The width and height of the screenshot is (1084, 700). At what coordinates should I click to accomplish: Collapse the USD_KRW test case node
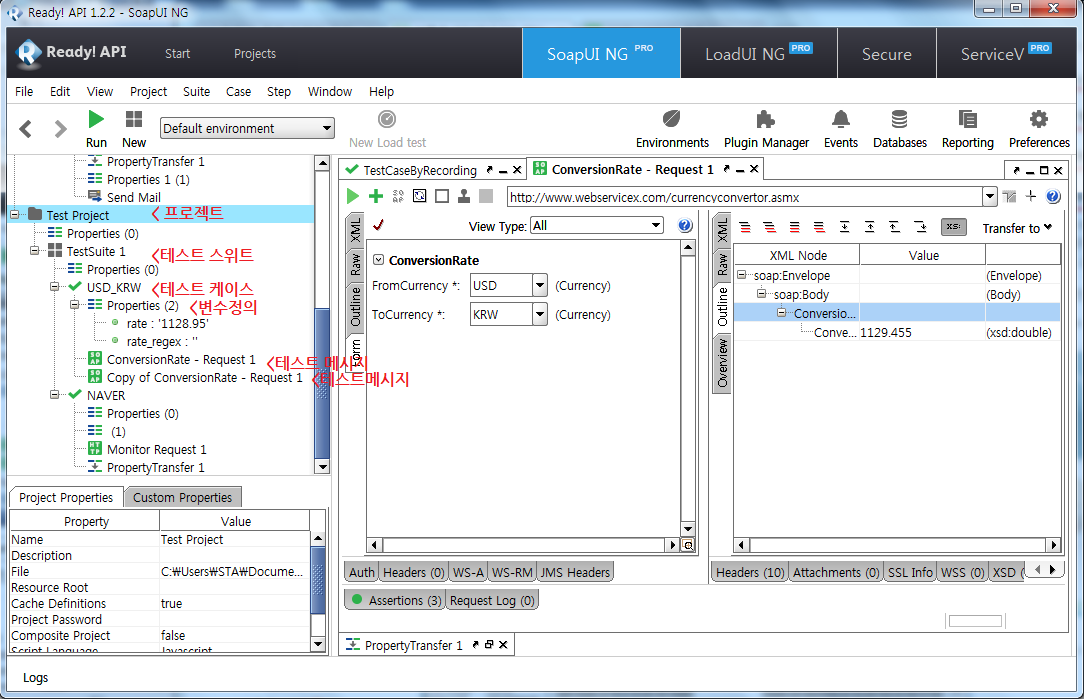click(55, 287)
